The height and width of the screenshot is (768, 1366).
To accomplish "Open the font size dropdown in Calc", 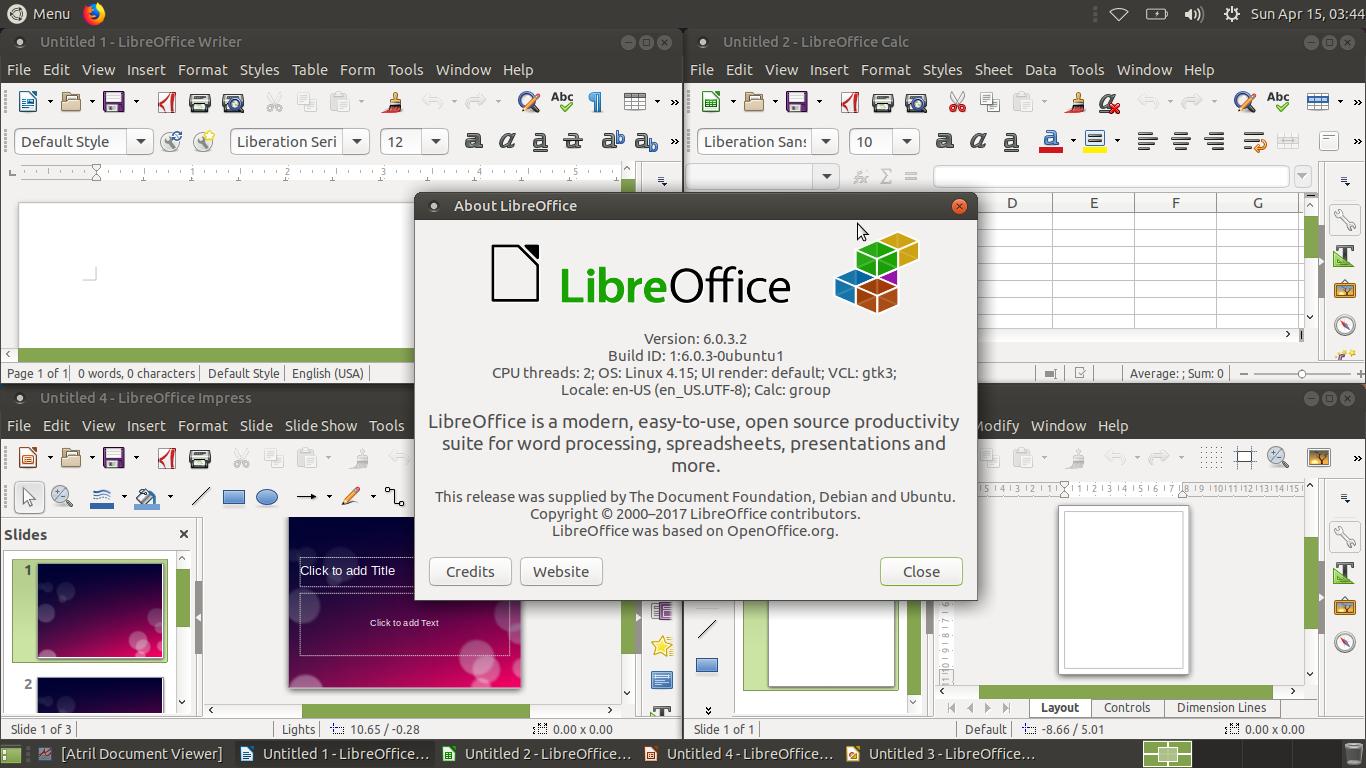I will (x=906, y=141).
